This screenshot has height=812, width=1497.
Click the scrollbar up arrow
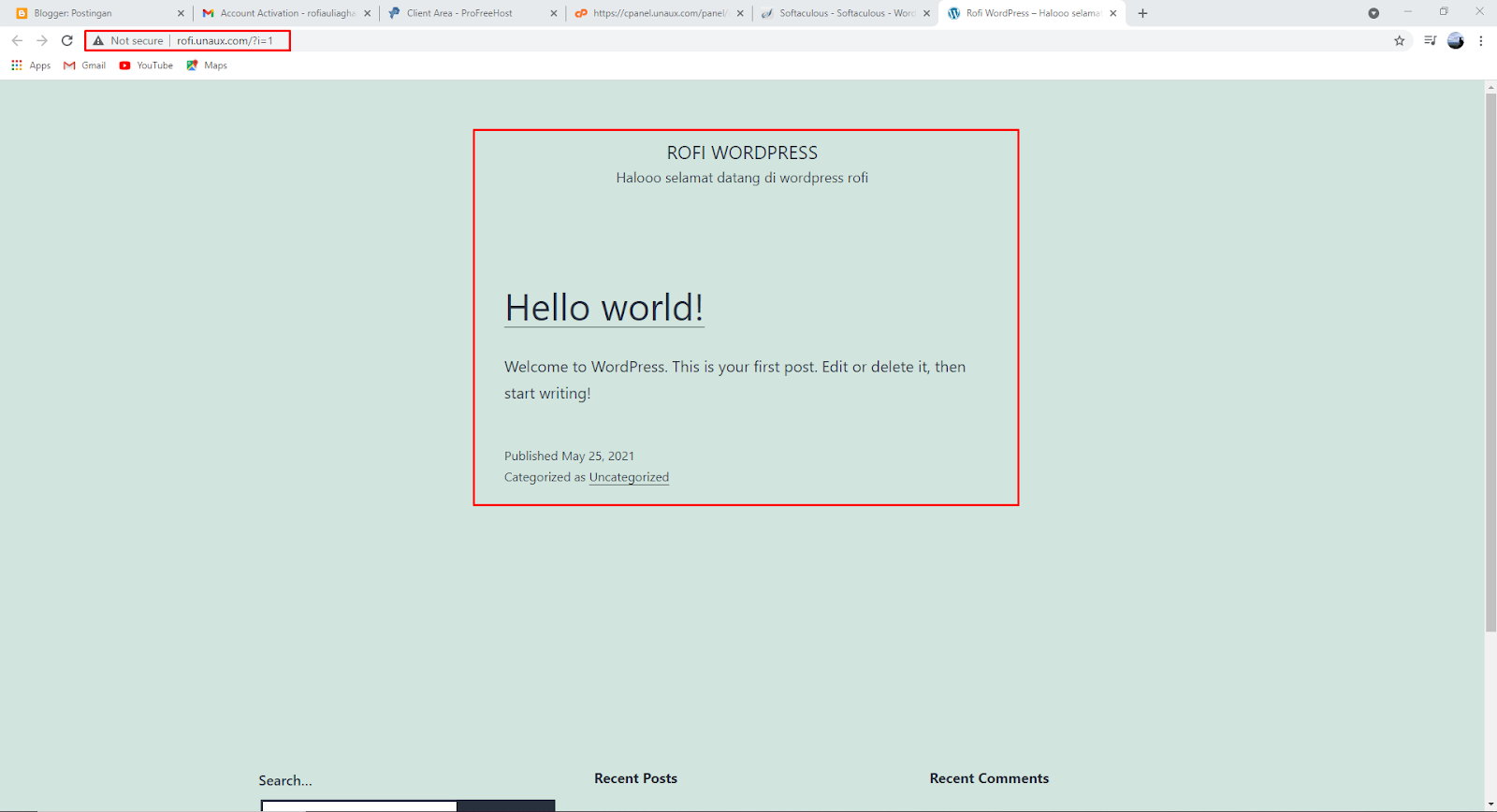[1490, 87]
